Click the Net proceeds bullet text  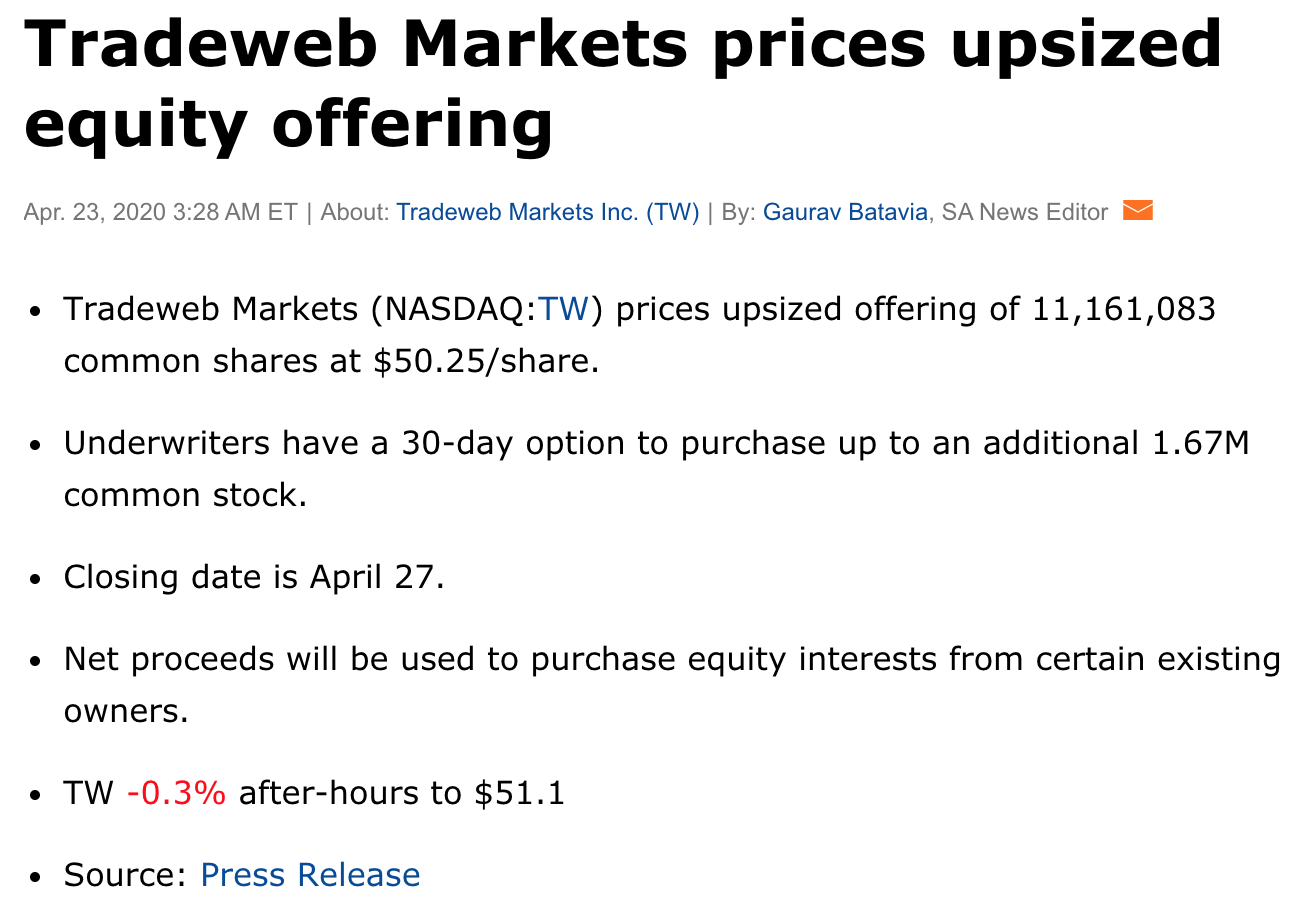point(672,685)
